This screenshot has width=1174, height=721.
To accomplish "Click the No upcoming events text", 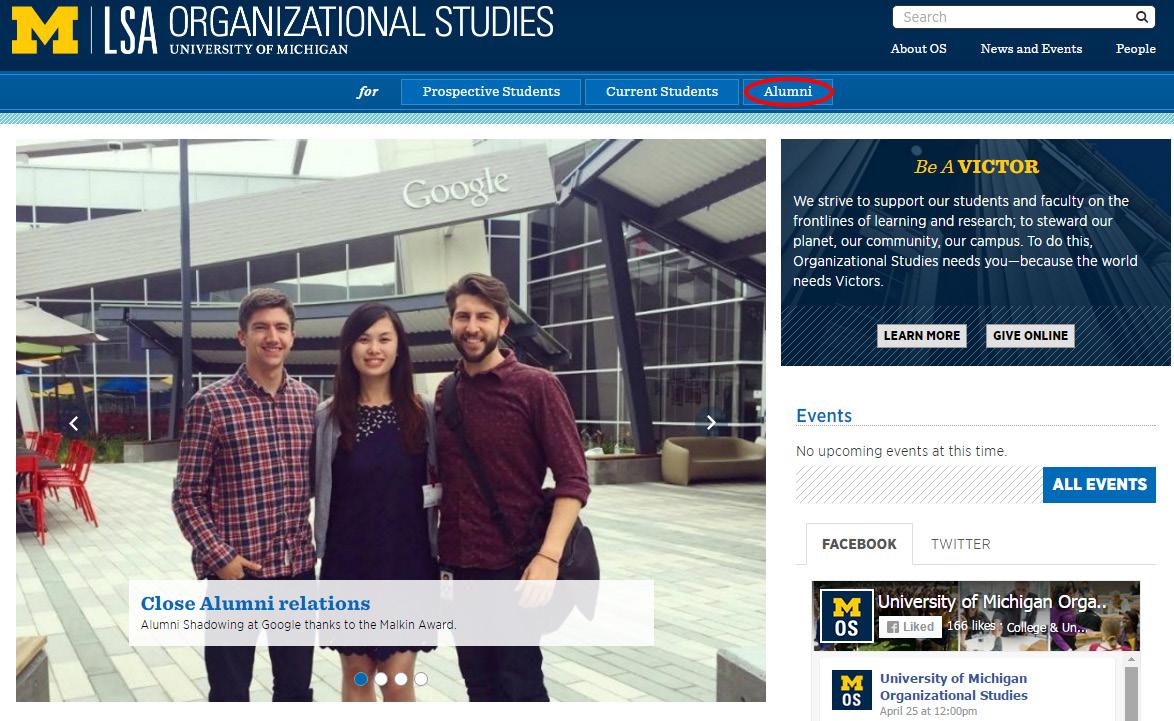I will pos(901,451).
